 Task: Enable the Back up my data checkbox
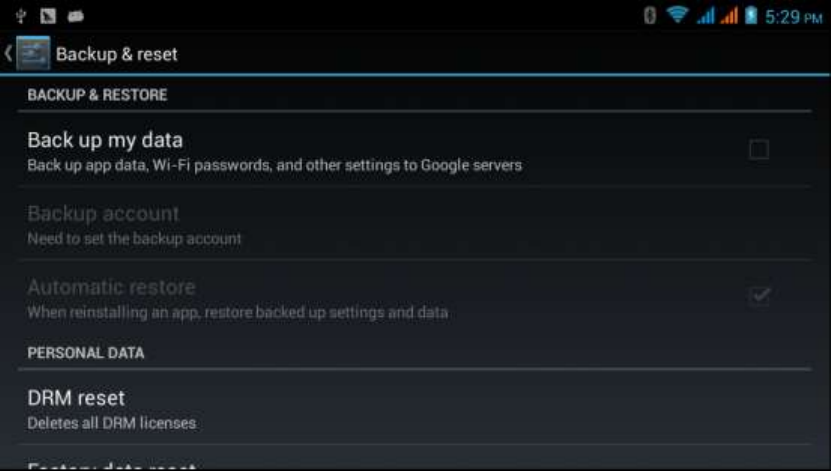tap(759, 149)
